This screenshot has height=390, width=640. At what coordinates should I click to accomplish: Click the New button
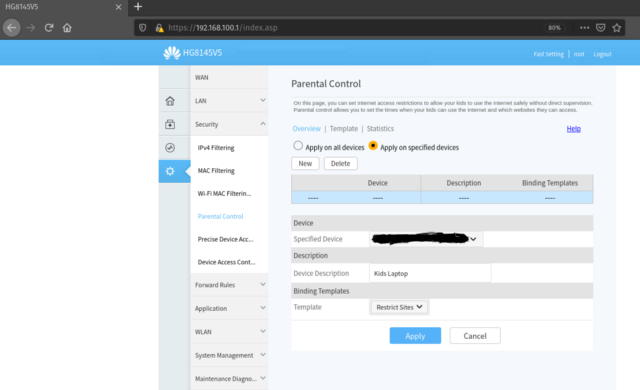[x=305, y=164]
